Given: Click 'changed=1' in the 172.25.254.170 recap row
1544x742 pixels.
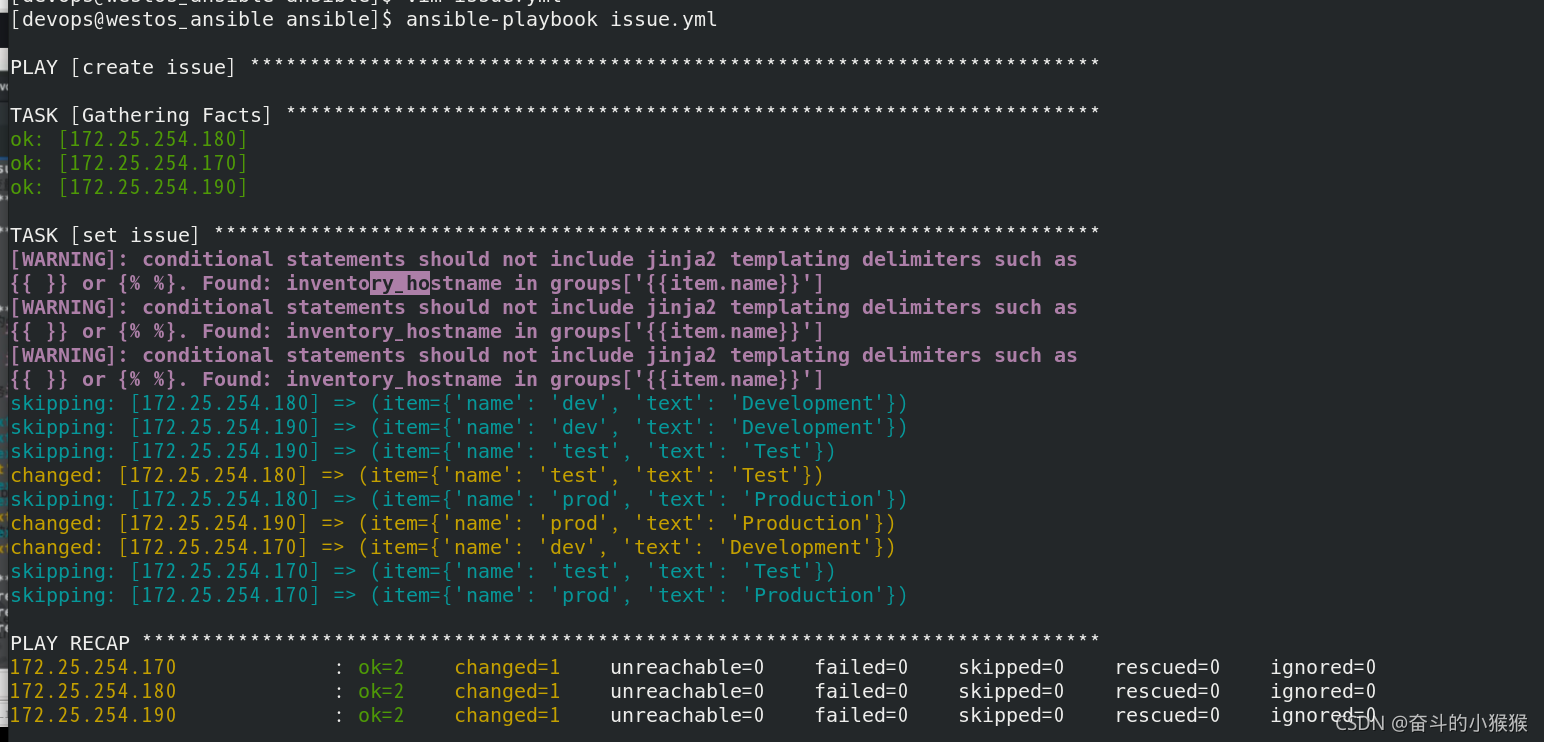Looking at the screenshot, I should [508, 668].
